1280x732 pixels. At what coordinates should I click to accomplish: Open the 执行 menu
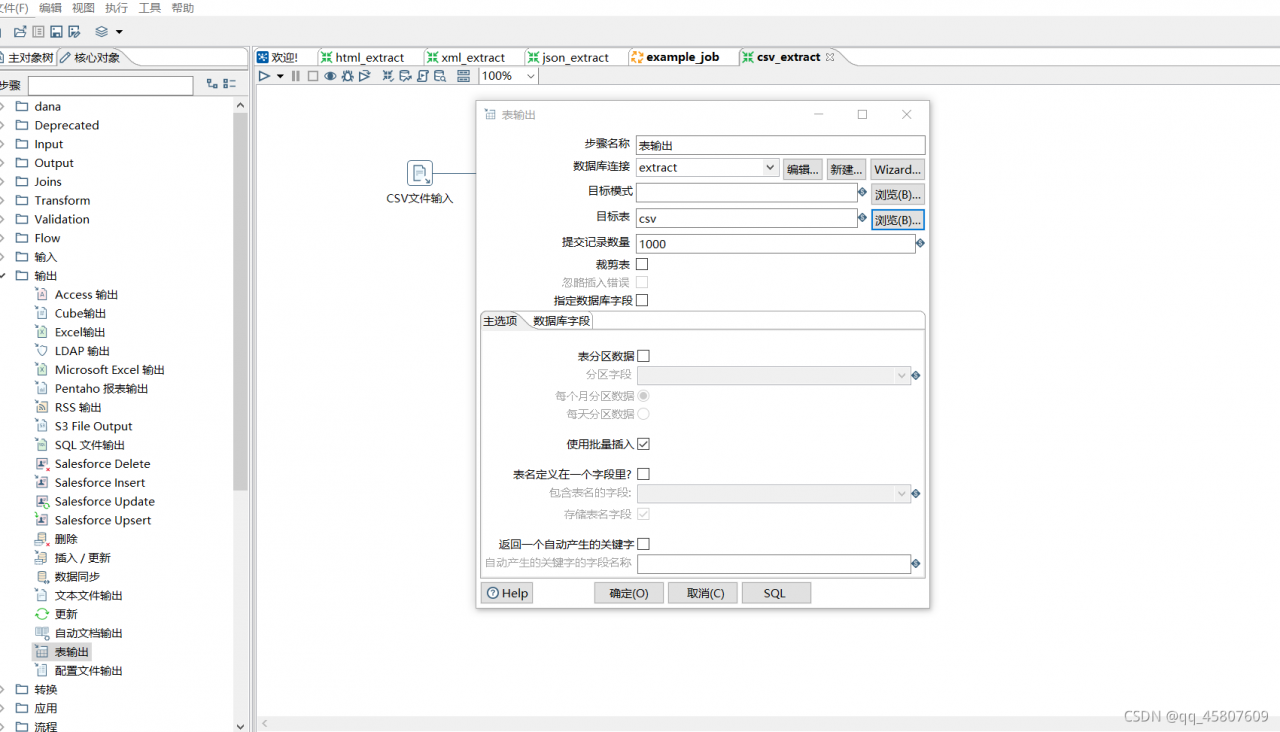point(116,8)
